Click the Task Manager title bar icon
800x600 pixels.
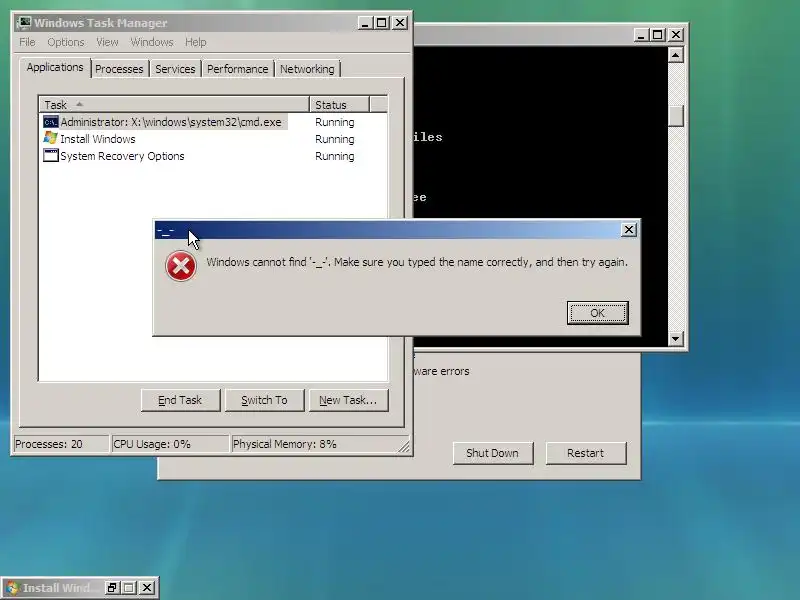tap(23, 23)
